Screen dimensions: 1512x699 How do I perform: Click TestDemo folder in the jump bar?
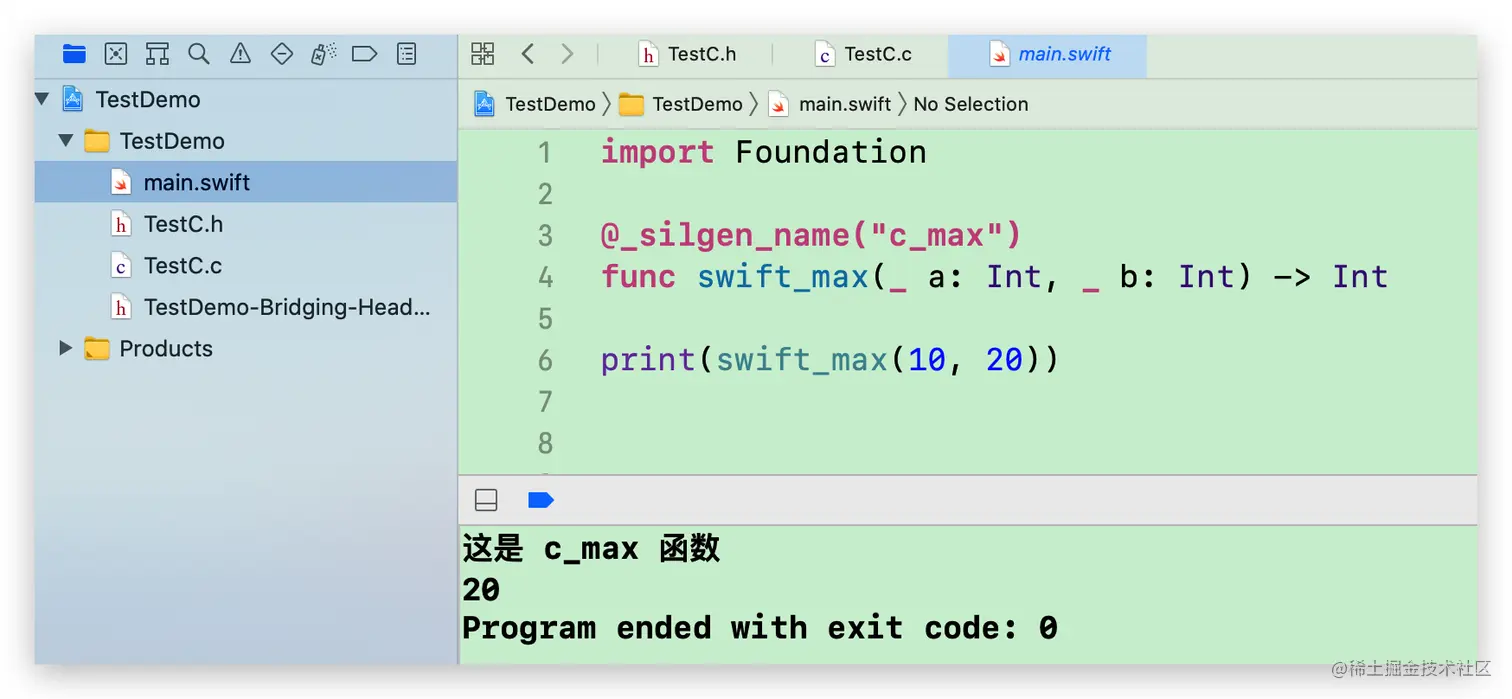[681, 104]
